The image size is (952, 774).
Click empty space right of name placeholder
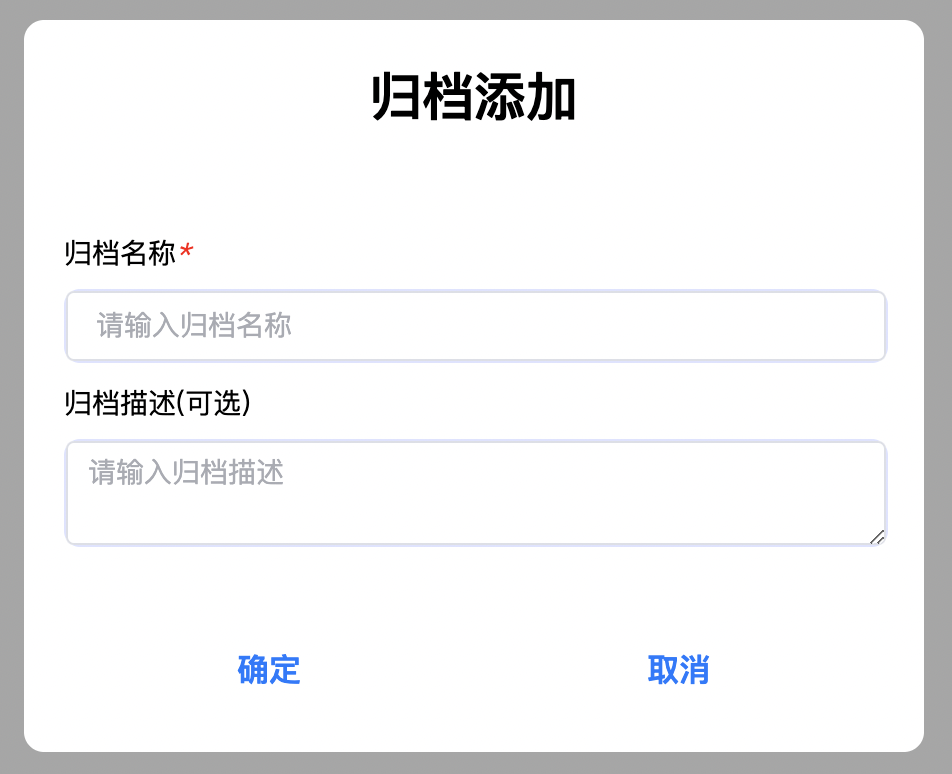tap(600, 326)
